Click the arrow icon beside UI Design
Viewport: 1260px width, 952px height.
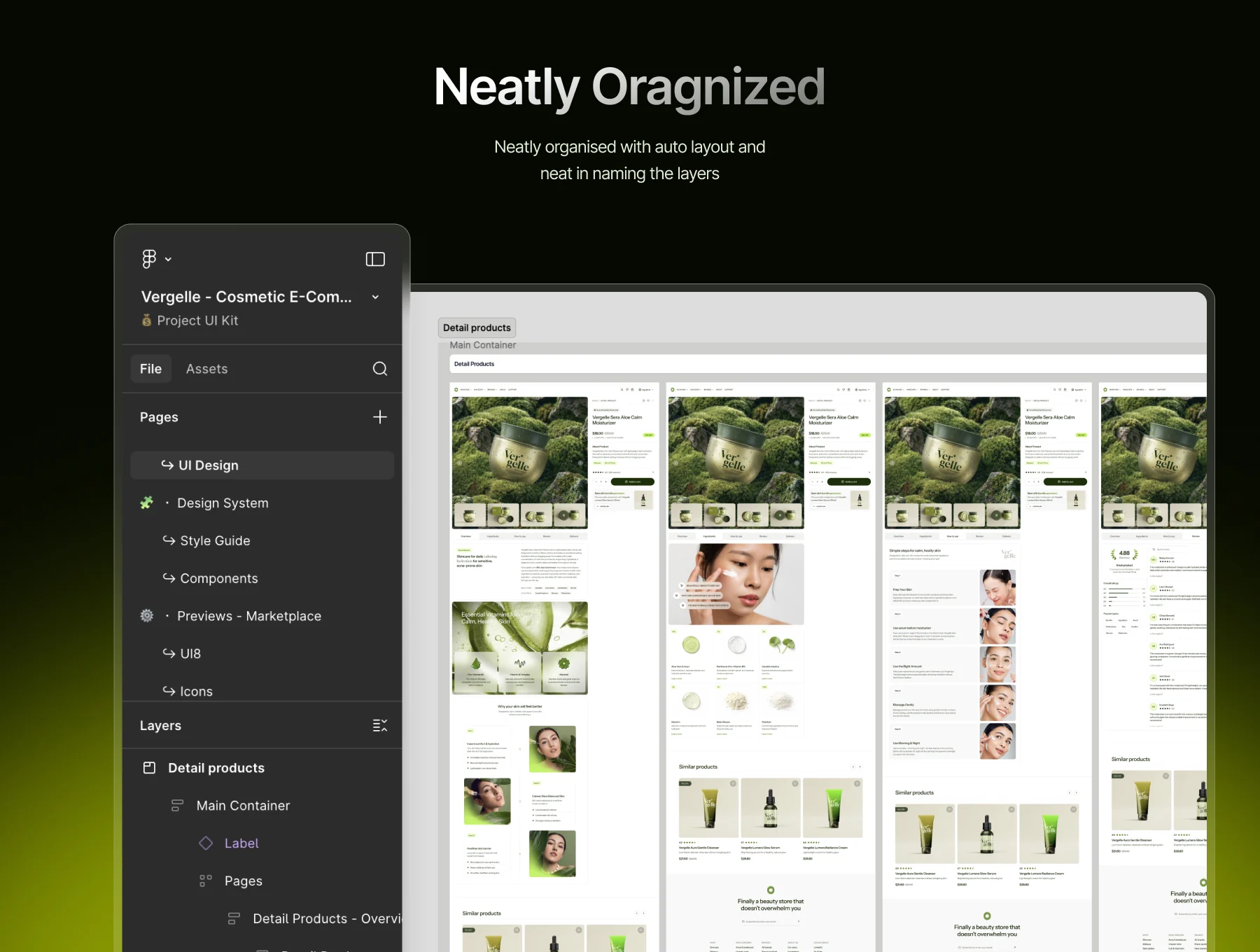tap(167, 465)
